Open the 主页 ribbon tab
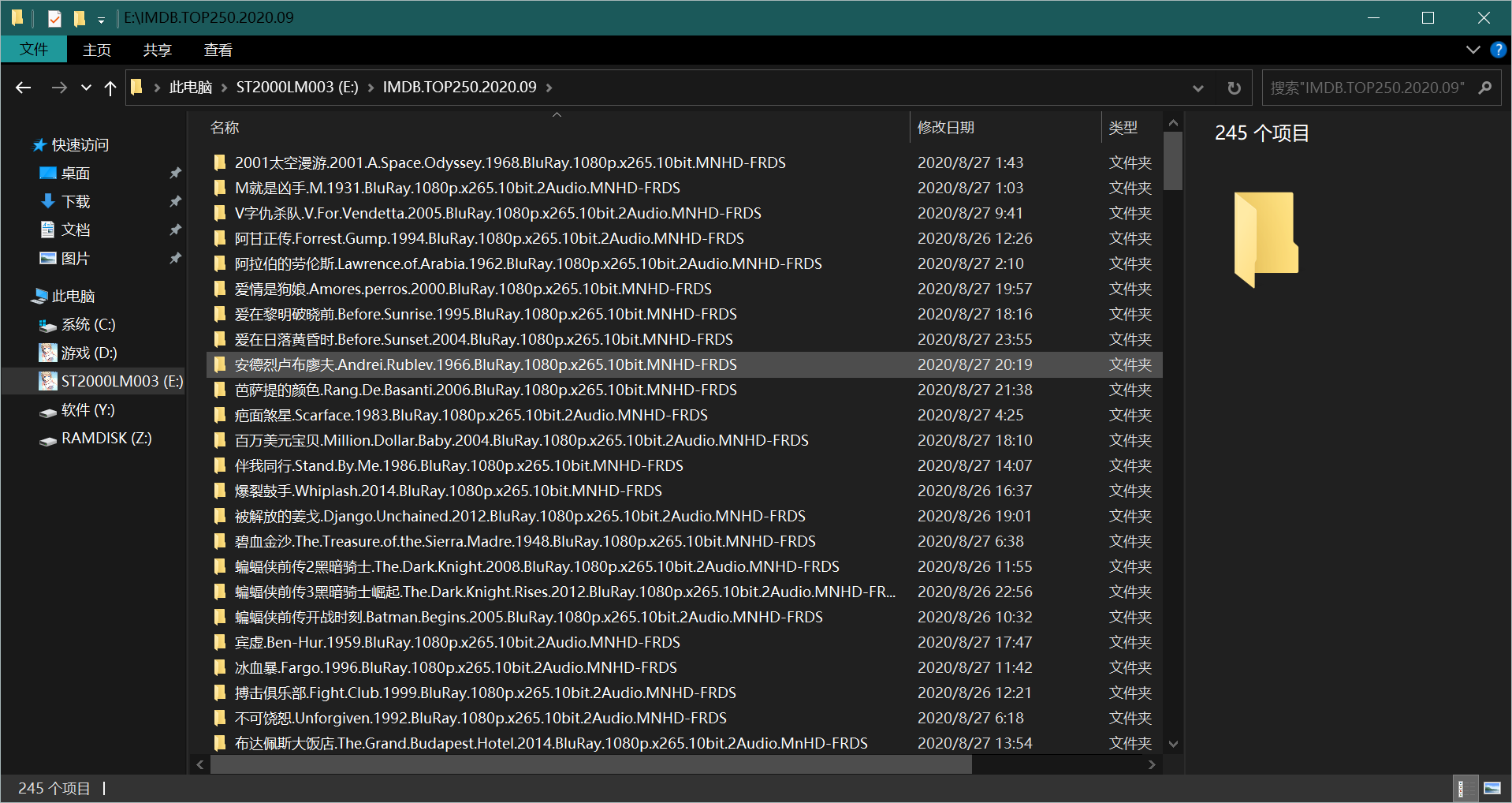 [x=97, y=50]
